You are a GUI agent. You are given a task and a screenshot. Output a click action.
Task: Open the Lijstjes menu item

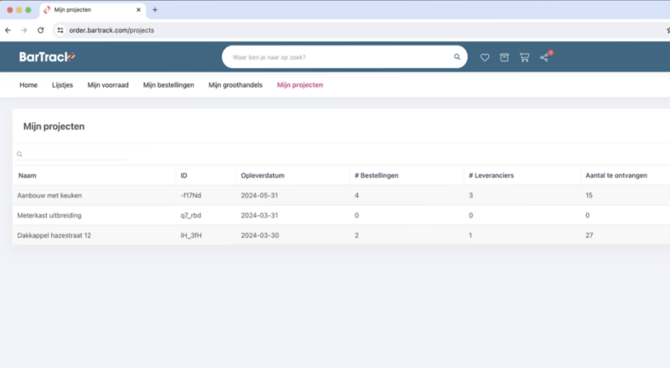pos(62,85)
